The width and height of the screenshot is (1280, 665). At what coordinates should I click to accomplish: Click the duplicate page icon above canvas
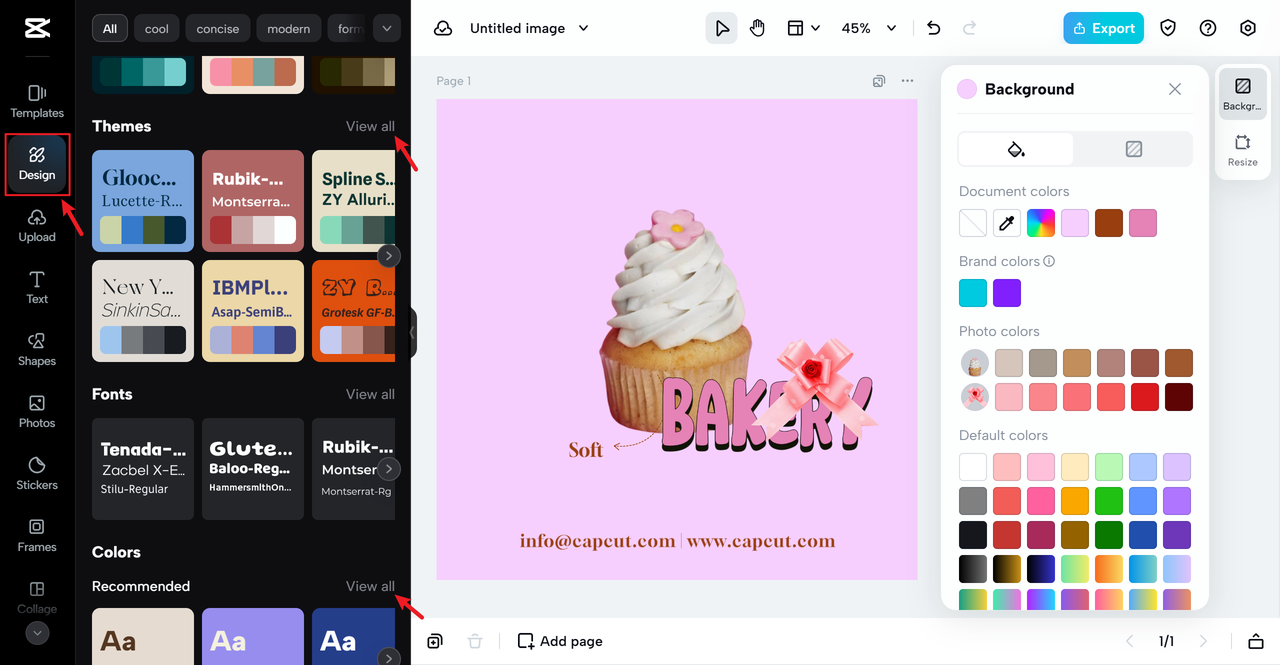(x=878, y=81)
